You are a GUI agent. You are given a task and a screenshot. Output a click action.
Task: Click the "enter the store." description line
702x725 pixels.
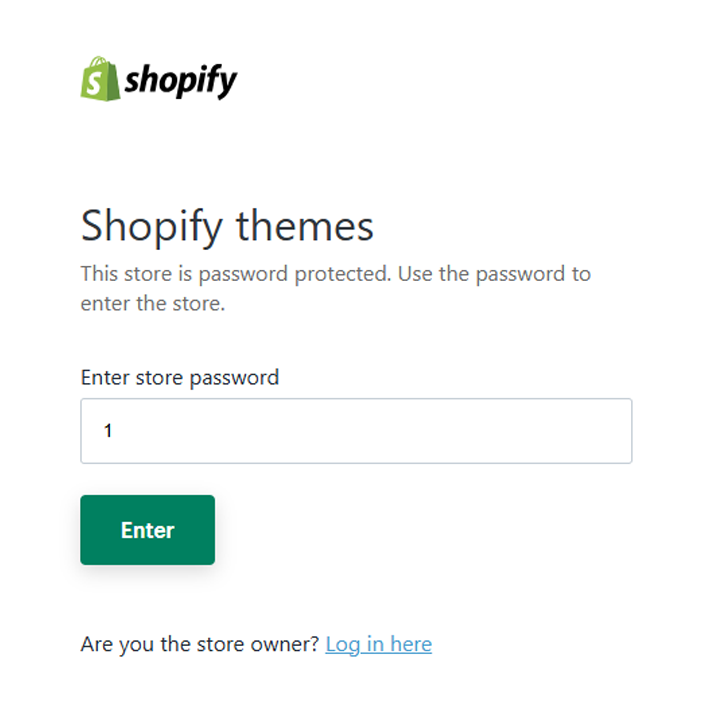[153, 303]
